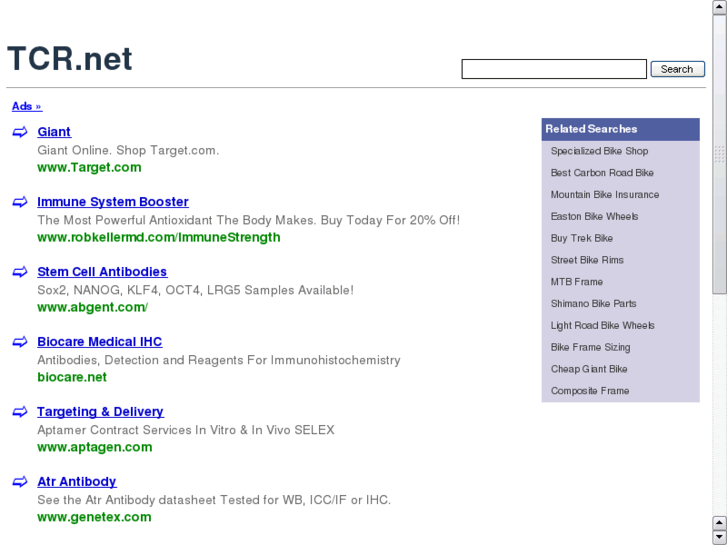The height and width of the screenshot is (545, 727).
Task: Open the Immune System Booster link
Action: (x=113, y=202)
